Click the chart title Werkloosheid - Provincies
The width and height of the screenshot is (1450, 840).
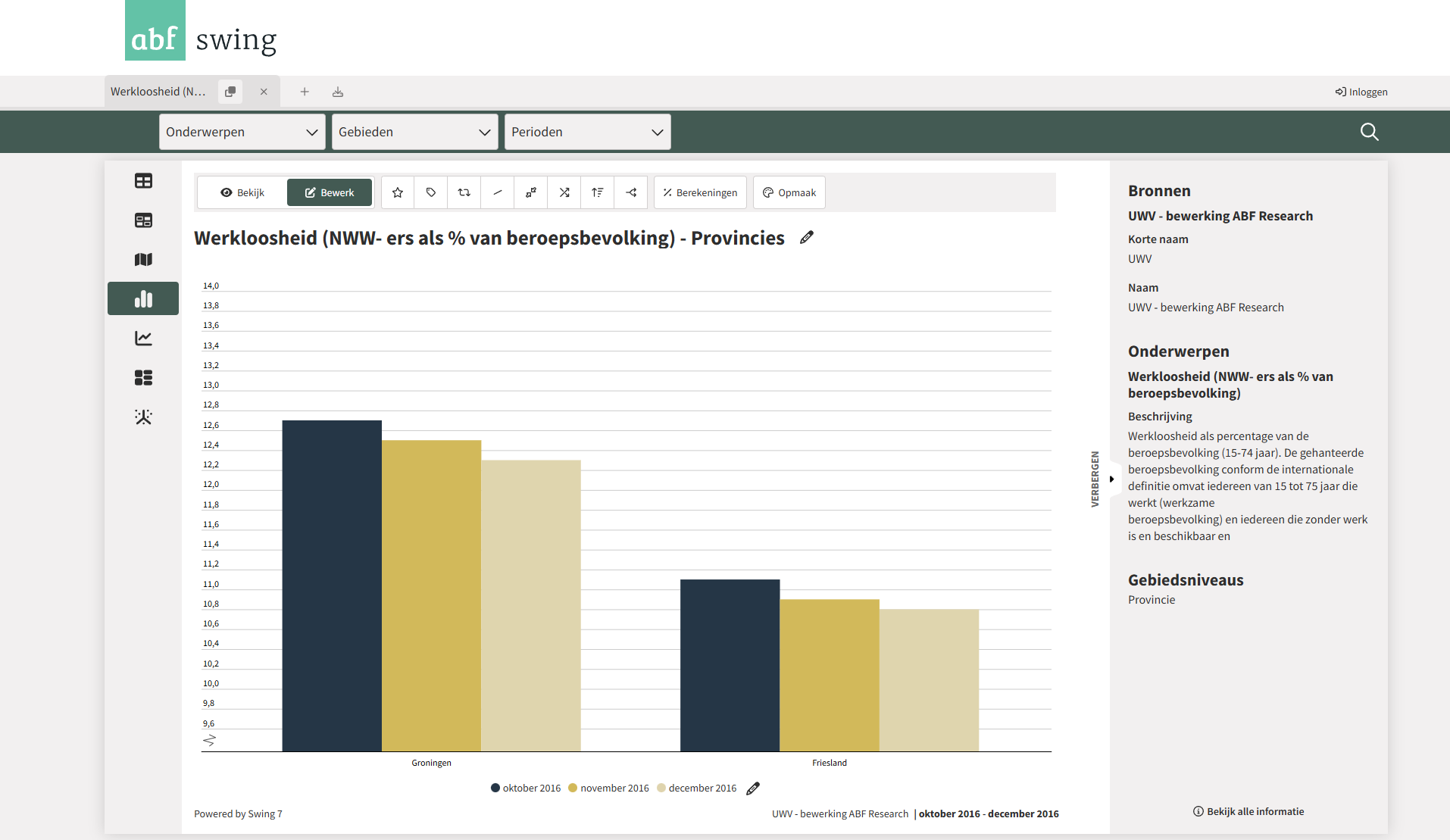(x=489, y=238)
